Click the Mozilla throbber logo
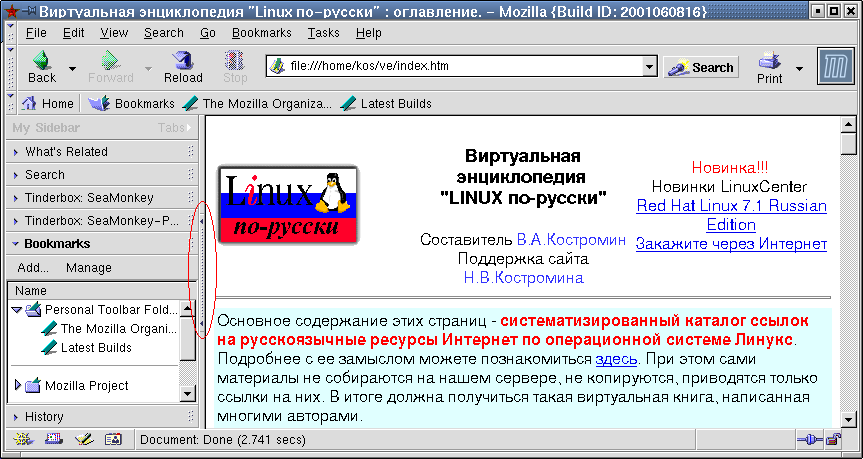Image resolution: width=863 pixels, height=459 pixels. (x=831, y=67)
